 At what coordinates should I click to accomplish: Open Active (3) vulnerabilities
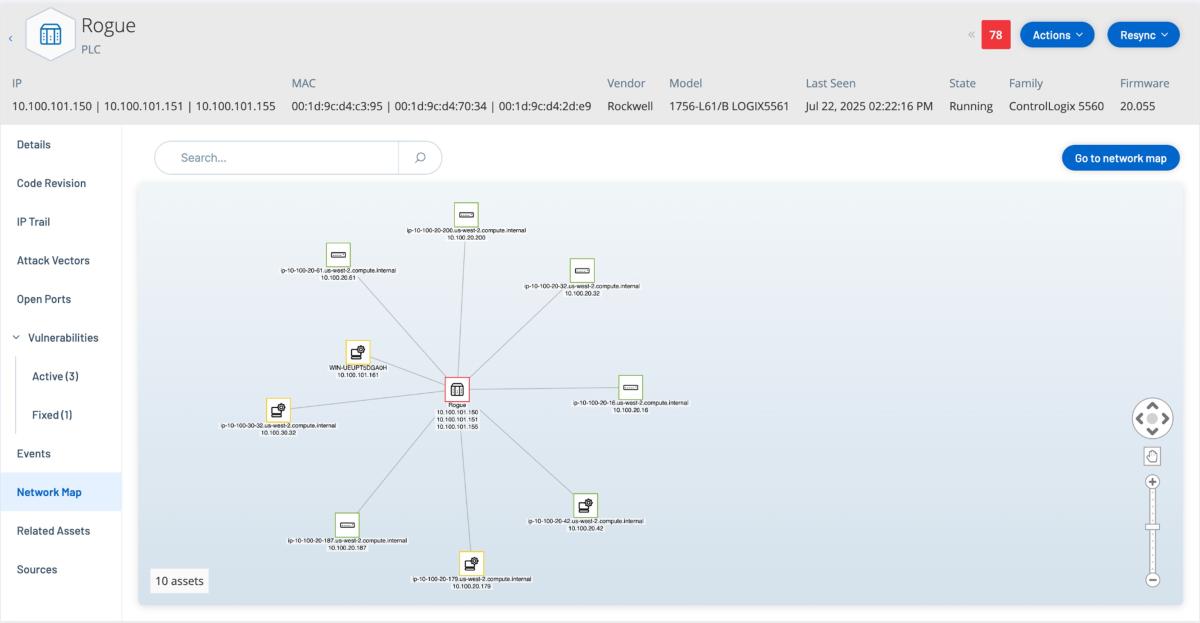[55, 376]
